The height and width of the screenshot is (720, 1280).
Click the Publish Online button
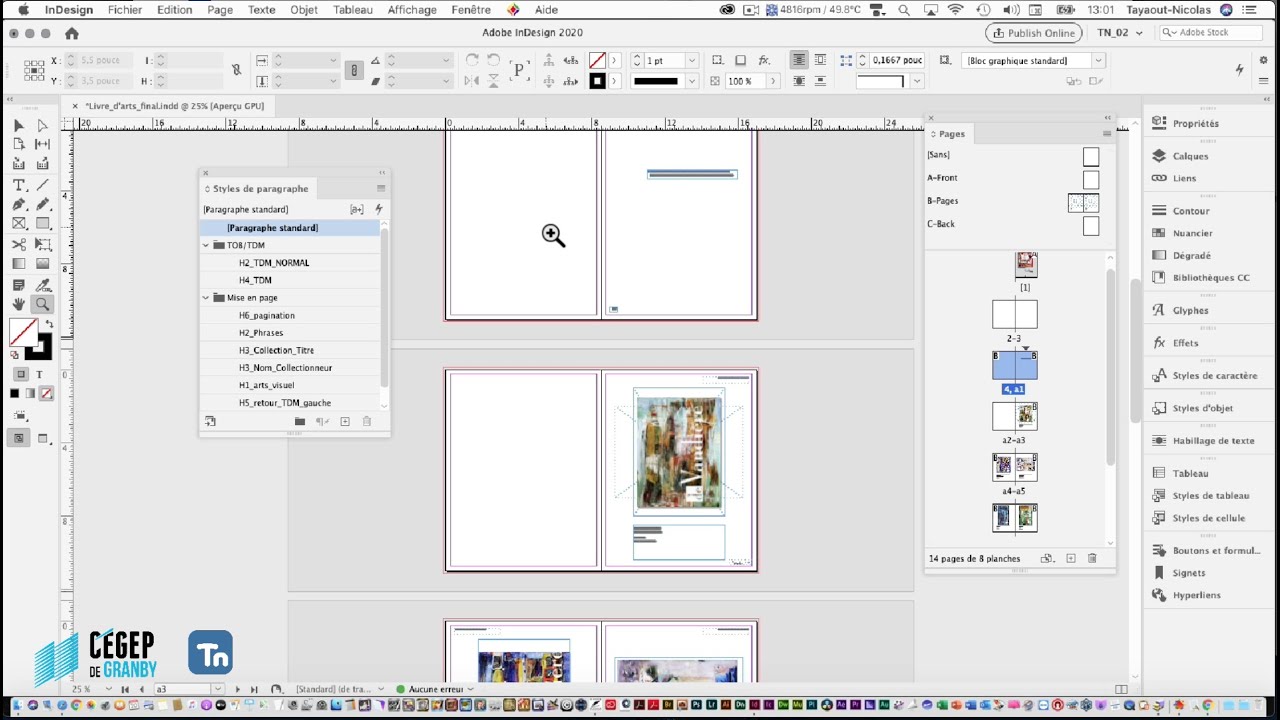[1034, 33]
